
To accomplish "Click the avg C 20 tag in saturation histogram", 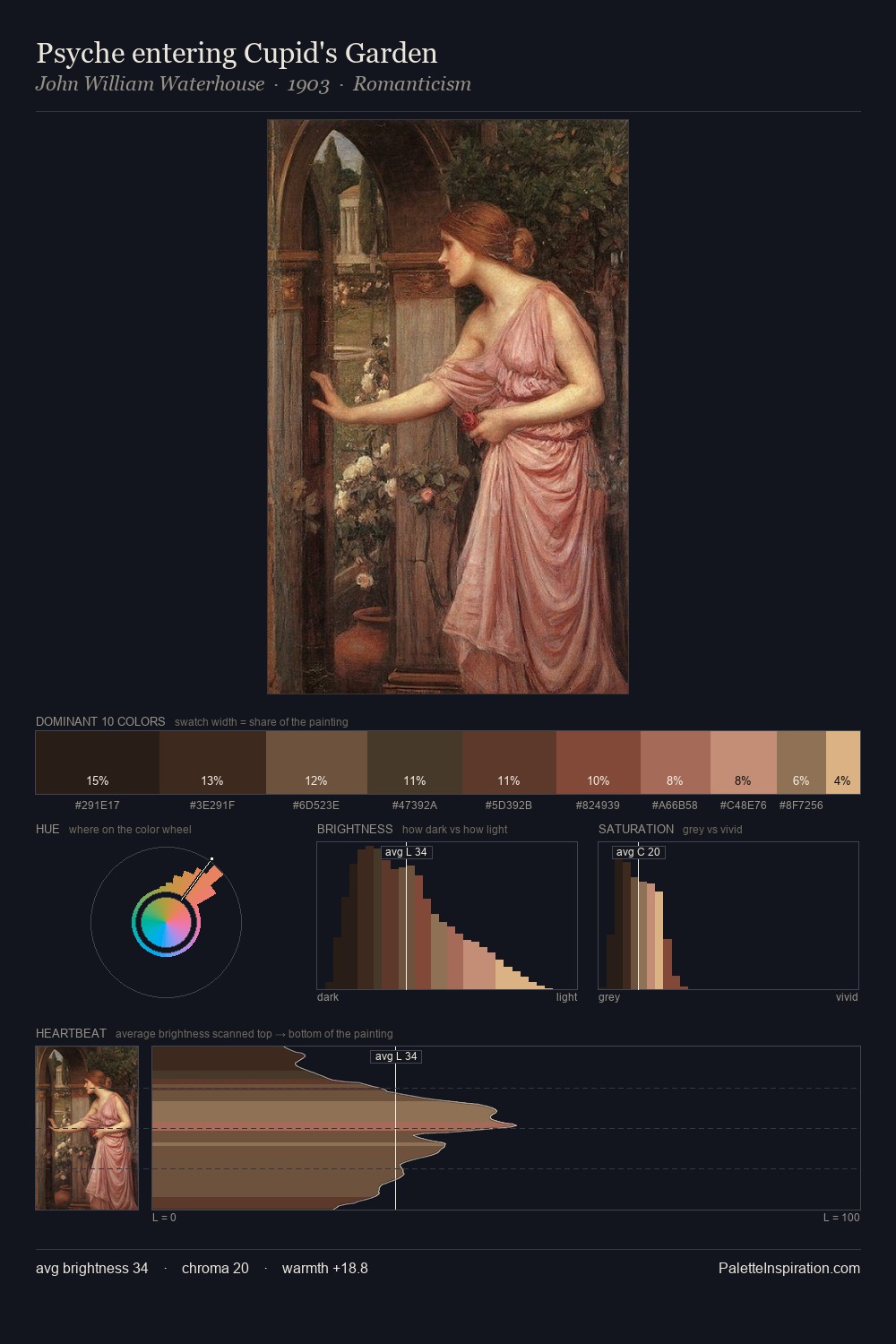I will pyautogui.click(x=638, y=852).
